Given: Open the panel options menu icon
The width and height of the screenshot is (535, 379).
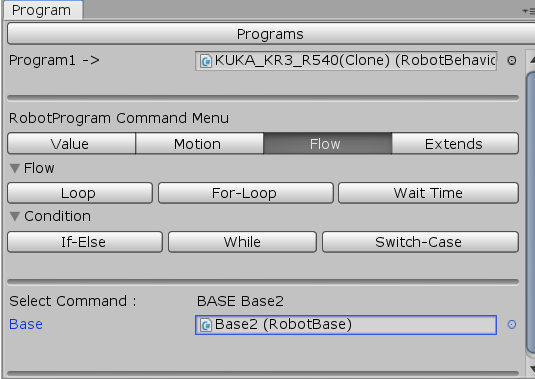Looking at the screenshot, I should click(x=530, y=11).
